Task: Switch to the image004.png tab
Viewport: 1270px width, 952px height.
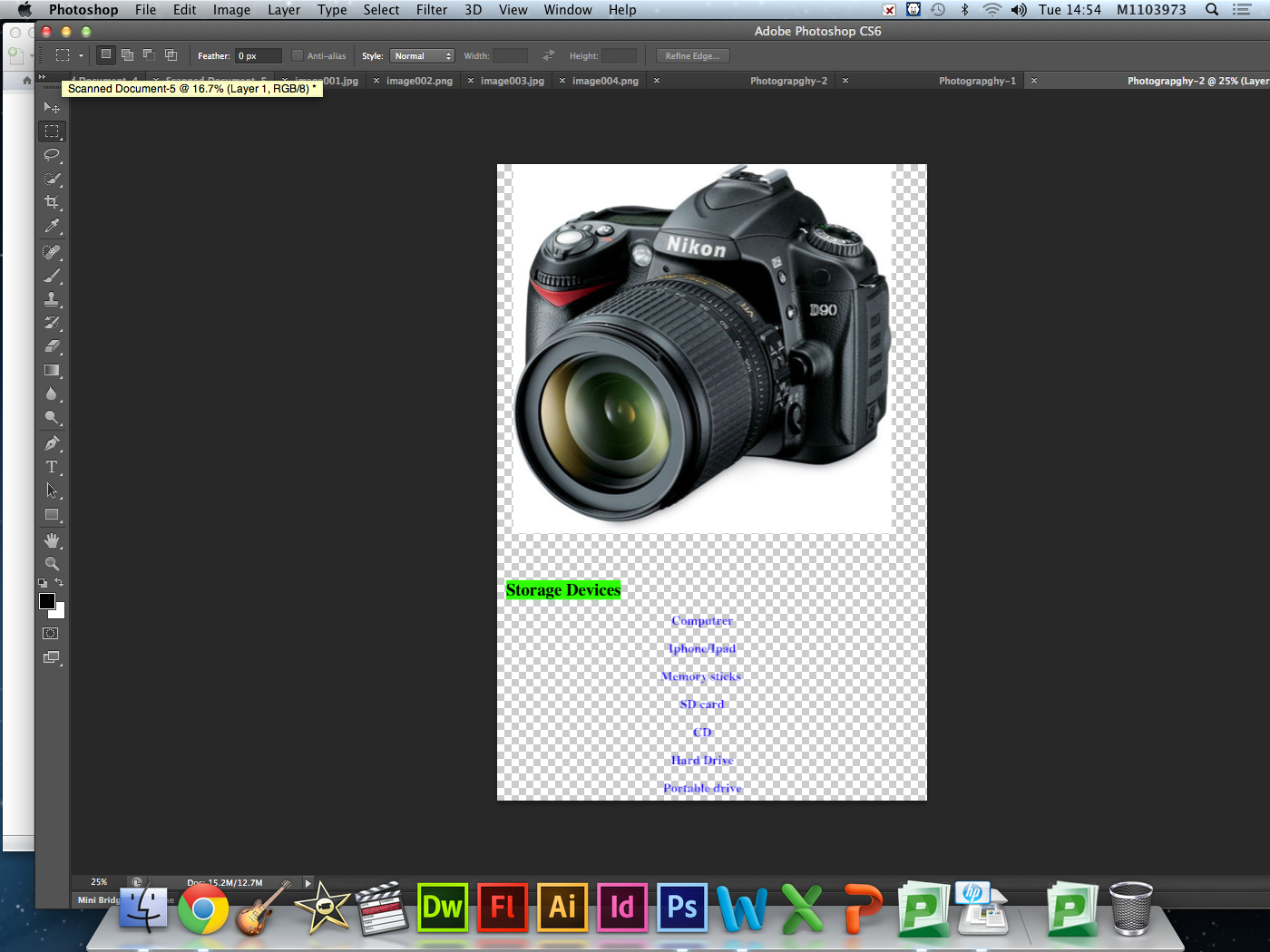Action: tap(605, 81)
